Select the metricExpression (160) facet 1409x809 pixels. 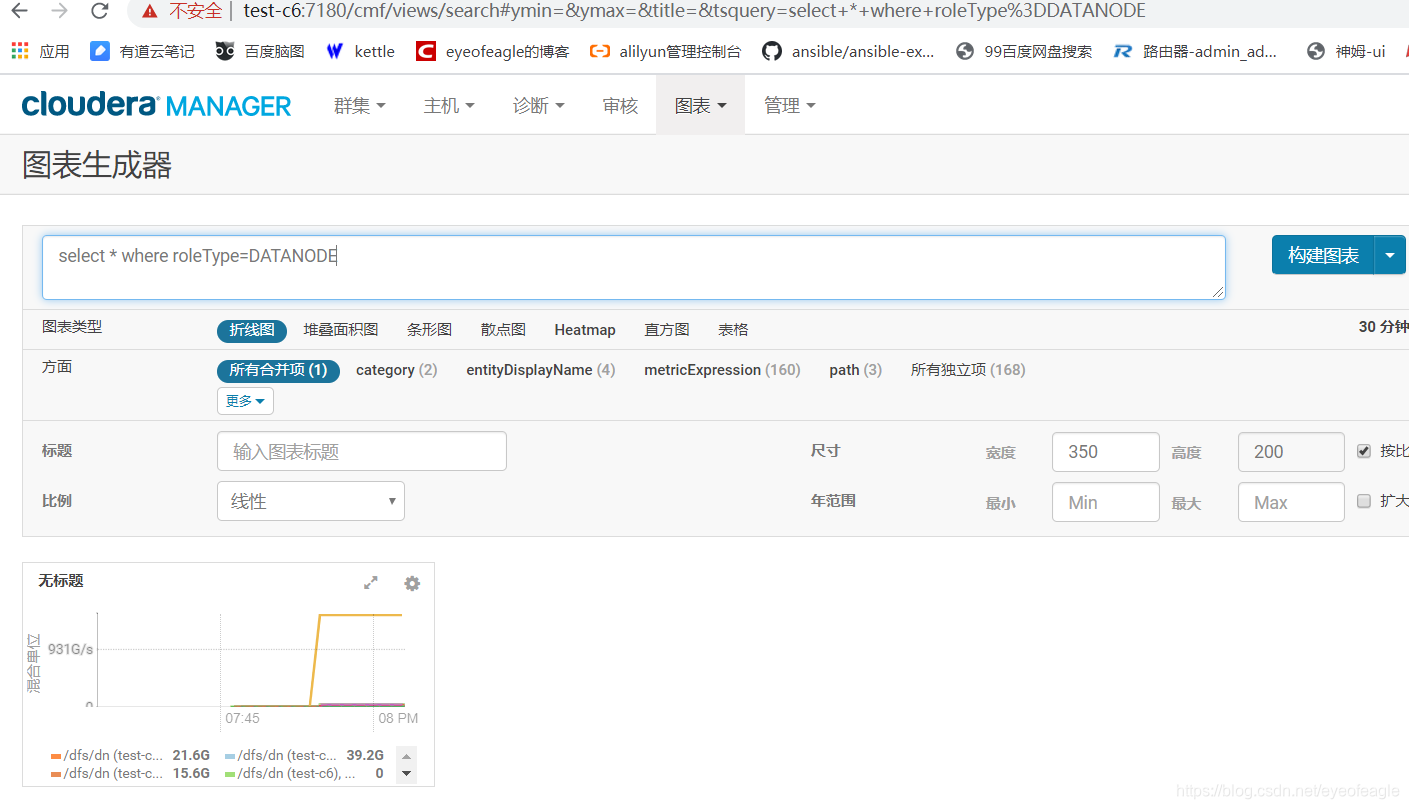point(722,370)
